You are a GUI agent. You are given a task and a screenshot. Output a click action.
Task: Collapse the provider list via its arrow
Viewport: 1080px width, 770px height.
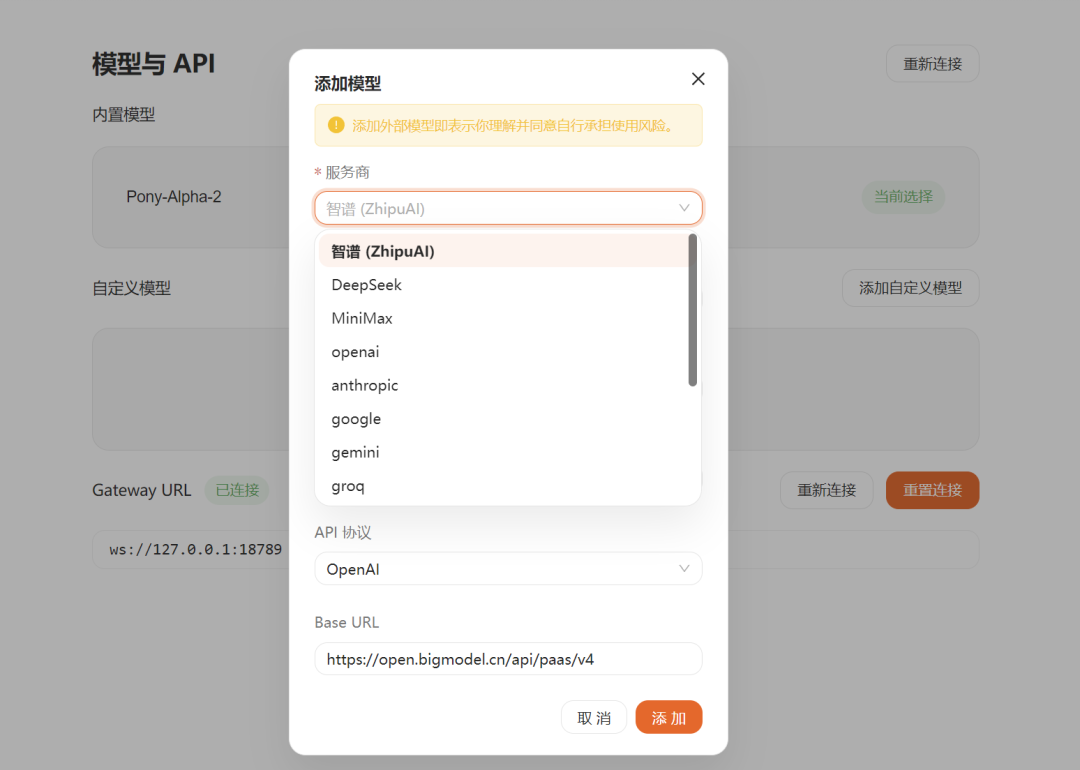(685, 208)
